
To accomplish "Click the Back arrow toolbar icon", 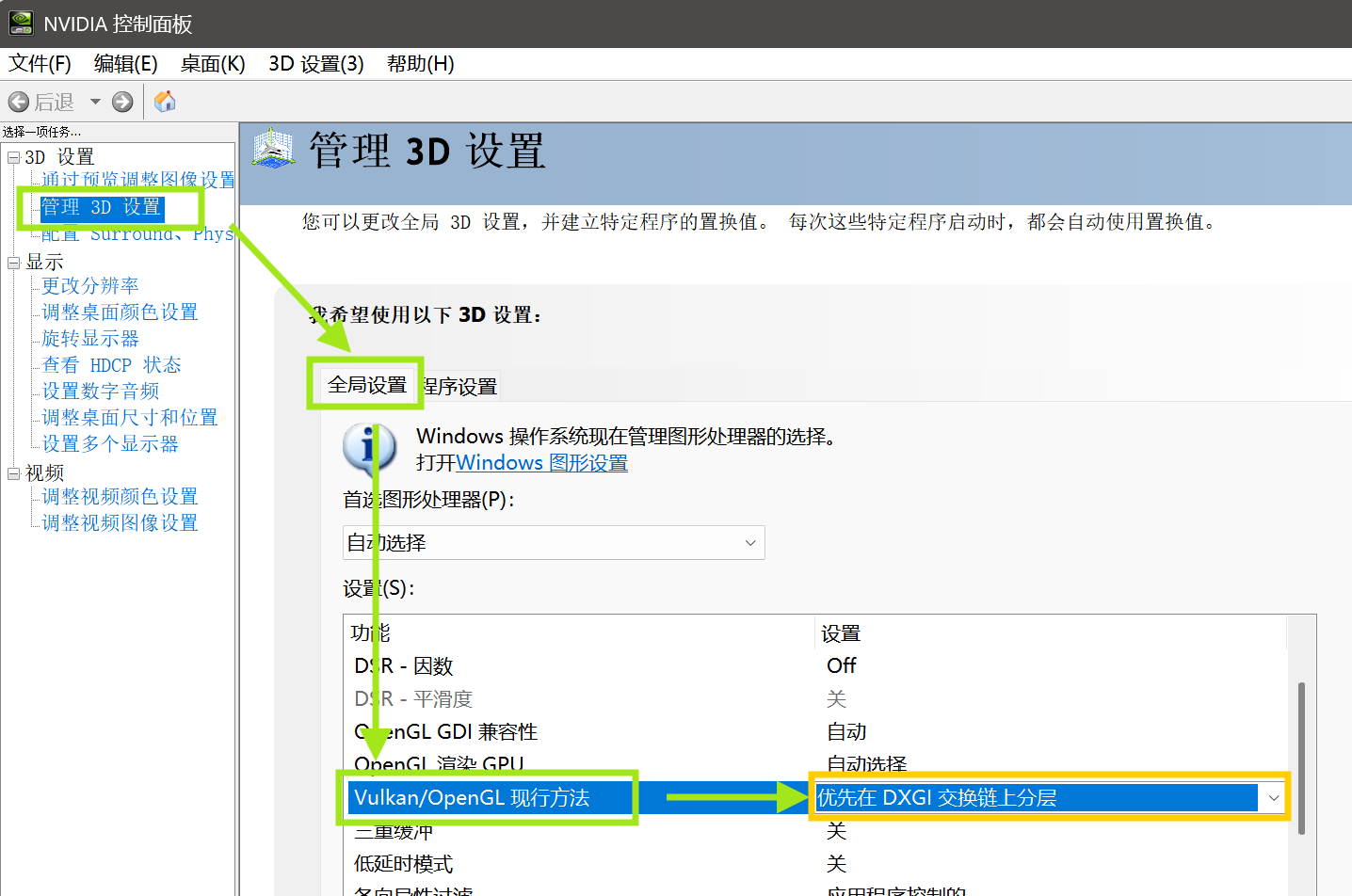I will click(x=19, y=102).
